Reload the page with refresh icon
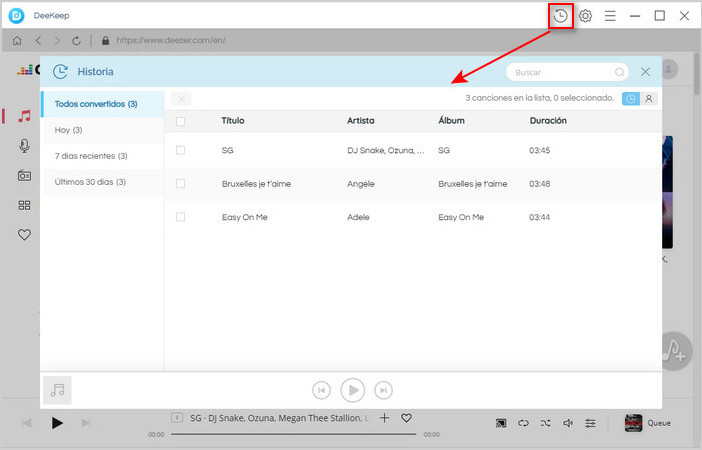 (77, 41)
